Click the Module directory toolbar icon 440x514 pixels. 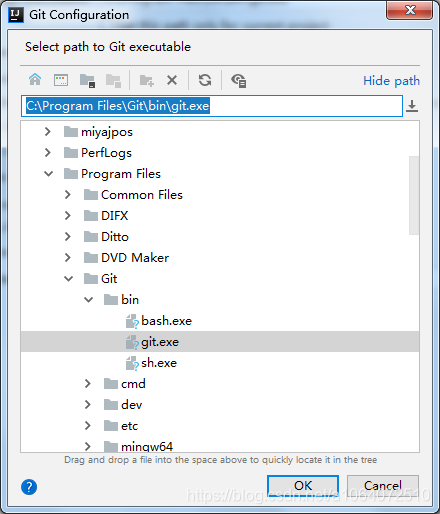pos(113,81)
